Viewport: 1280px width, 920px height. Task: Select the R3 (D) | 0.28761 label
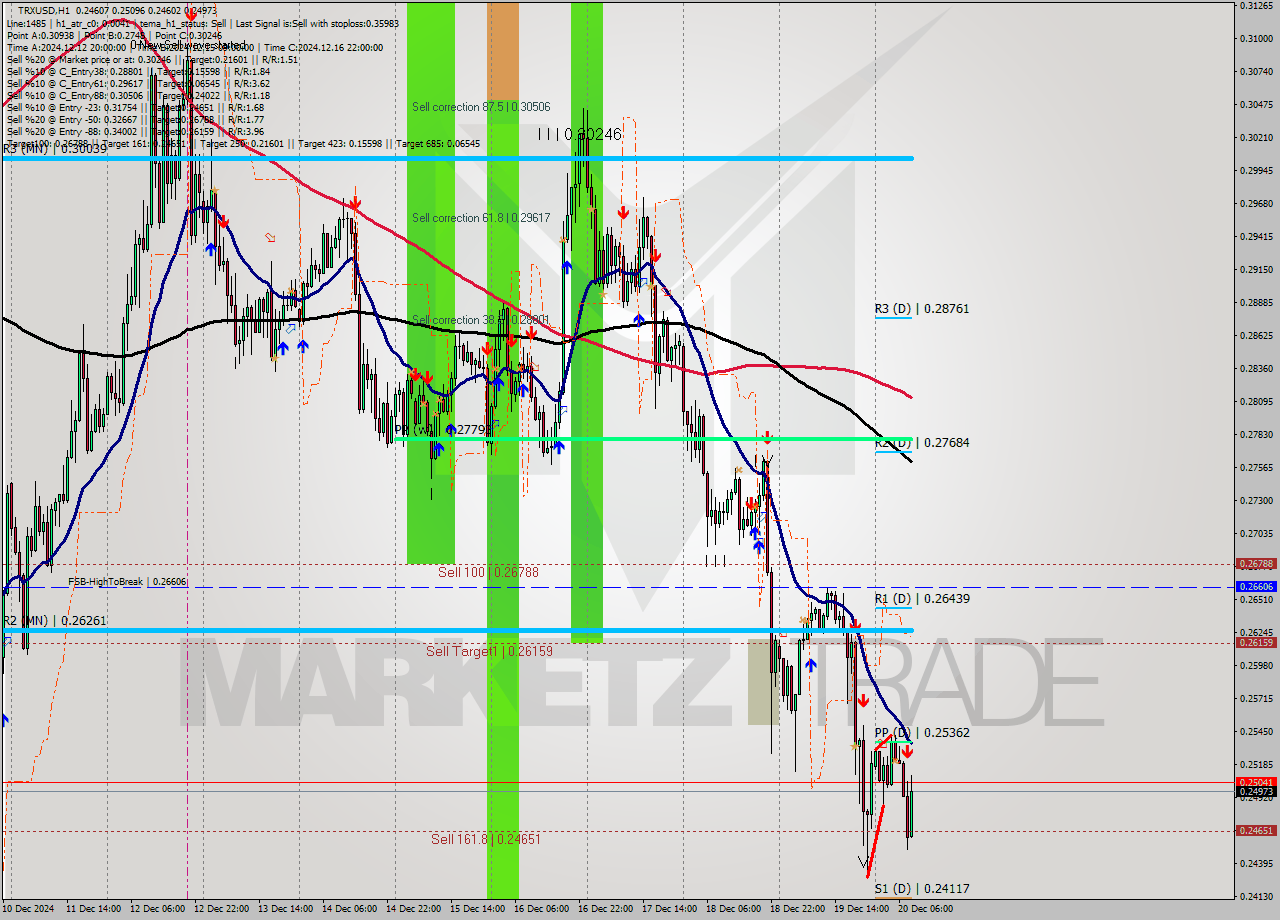pos(922,309)
